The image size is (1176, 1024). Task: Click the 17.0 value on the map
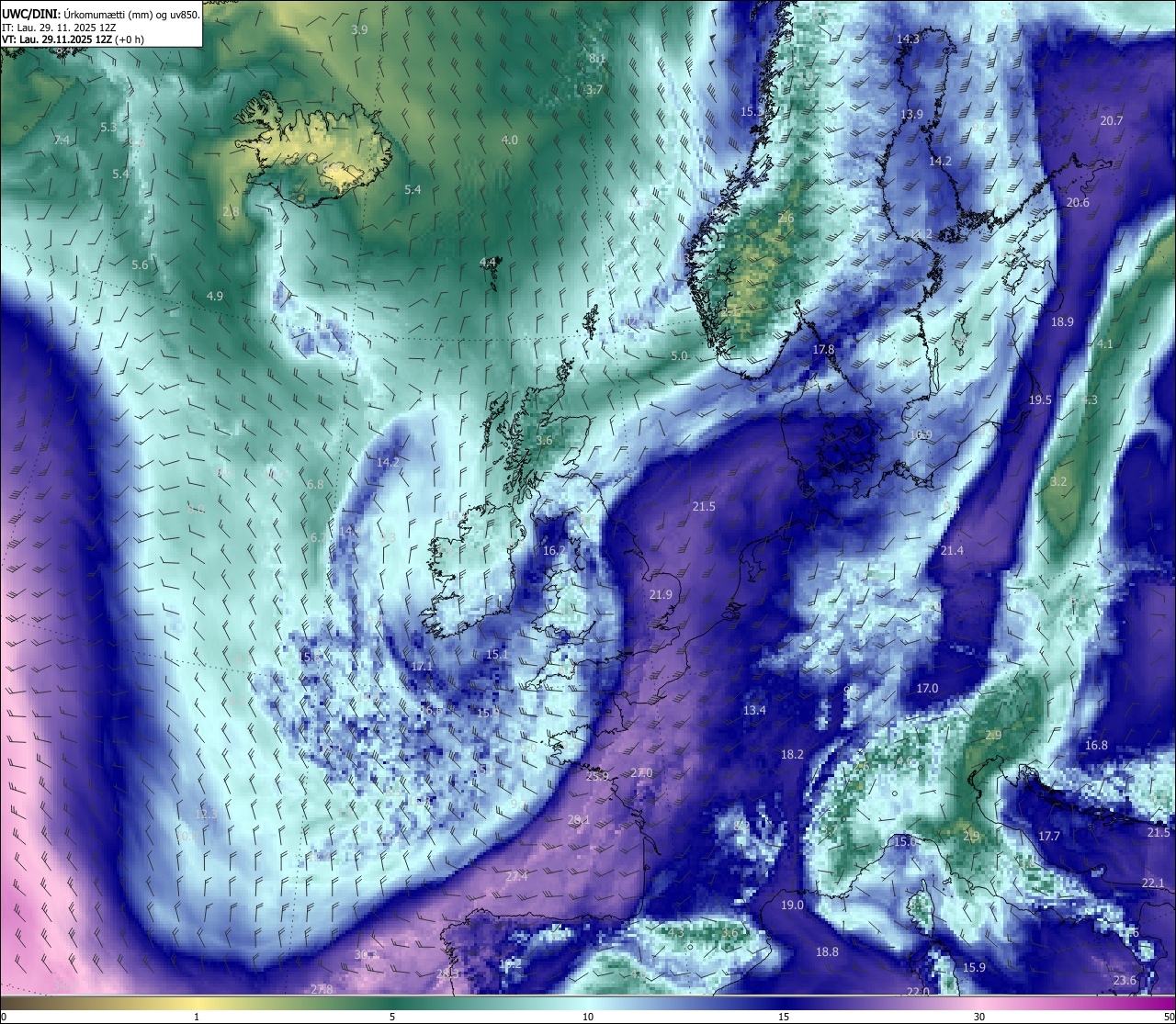tap(927, 688)
